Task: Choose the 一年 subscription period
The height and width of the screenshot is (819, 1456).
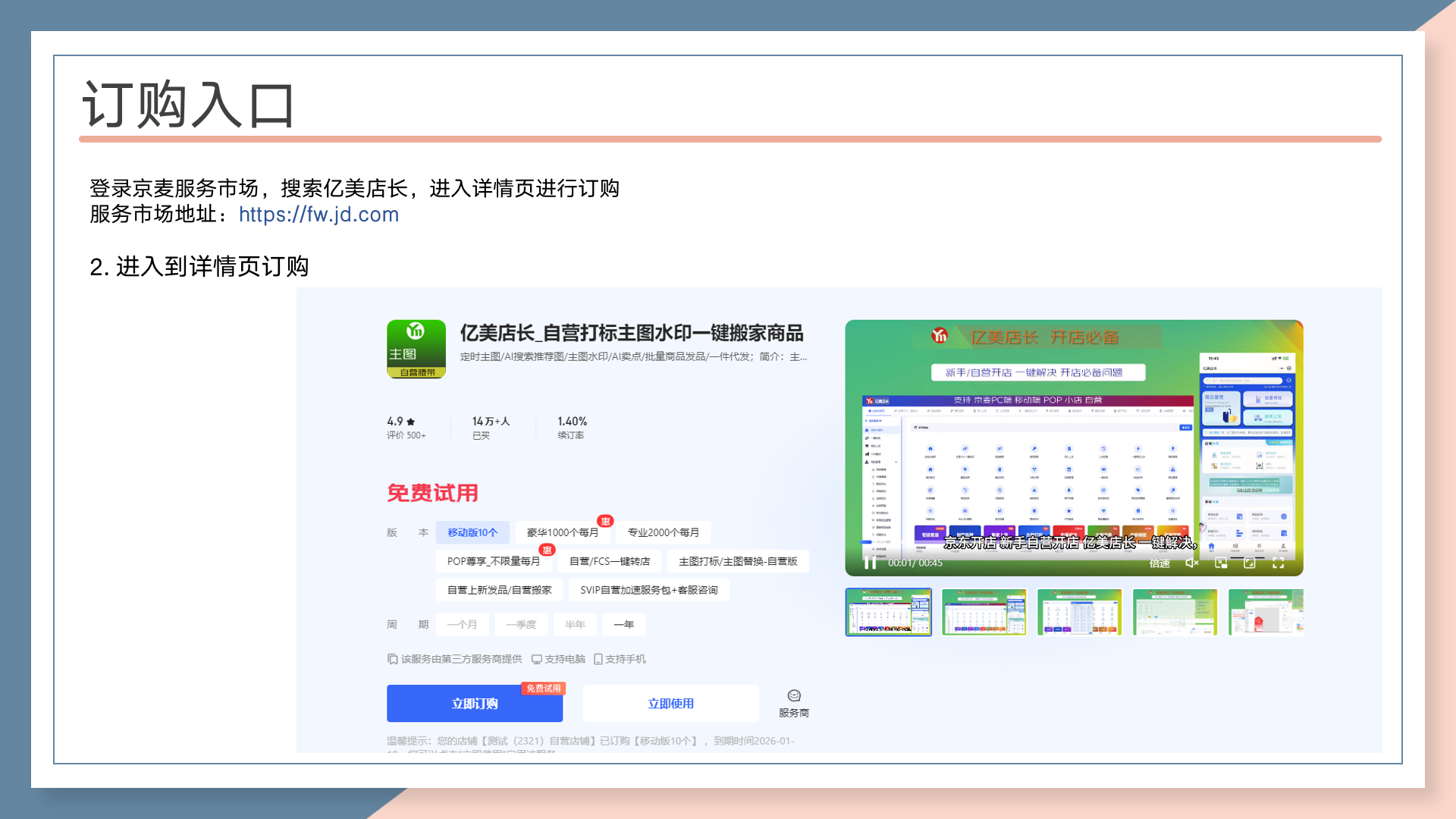Action: coord(623,624)
